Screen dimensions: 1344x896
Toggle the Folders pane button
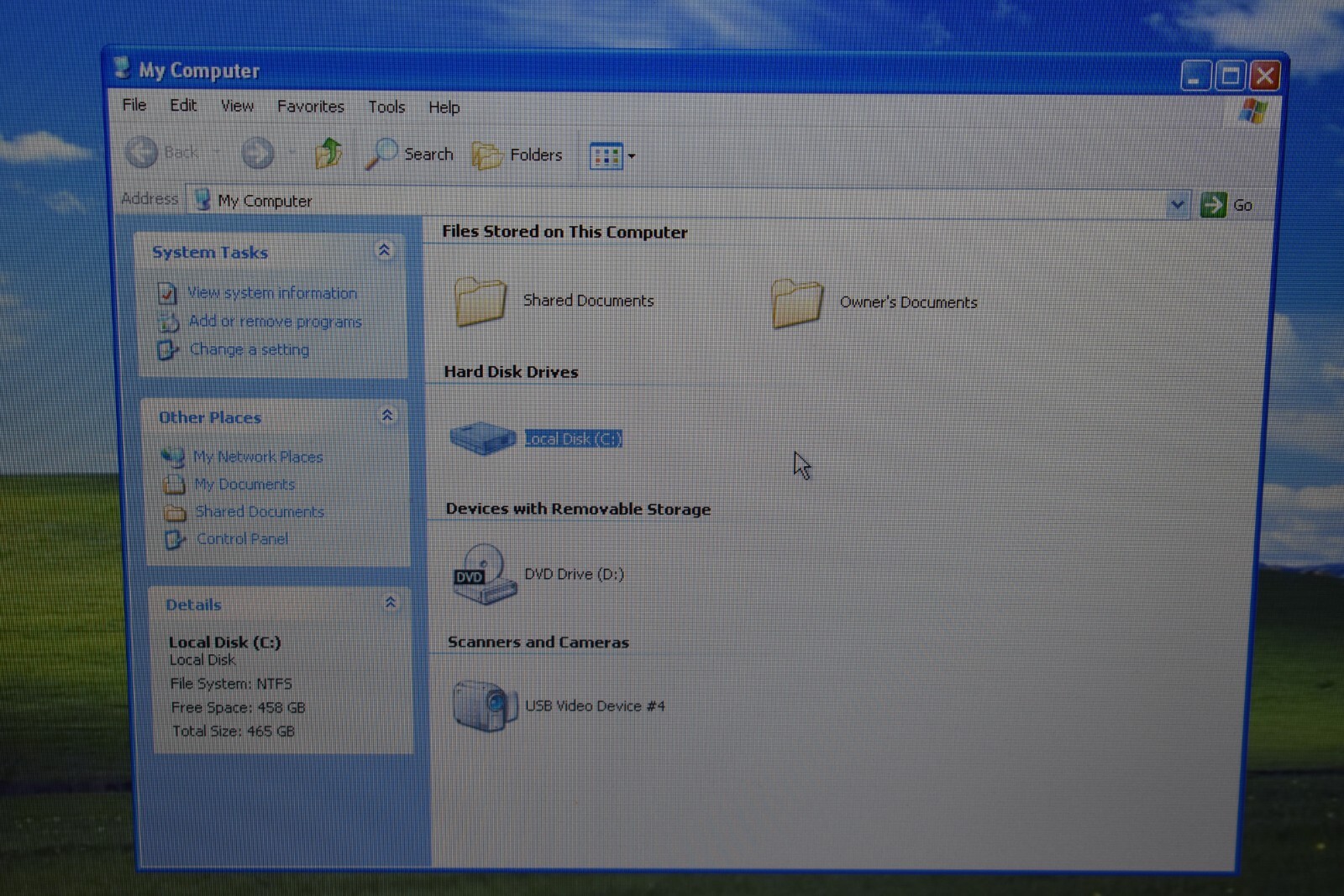click(x=517, y=155)
